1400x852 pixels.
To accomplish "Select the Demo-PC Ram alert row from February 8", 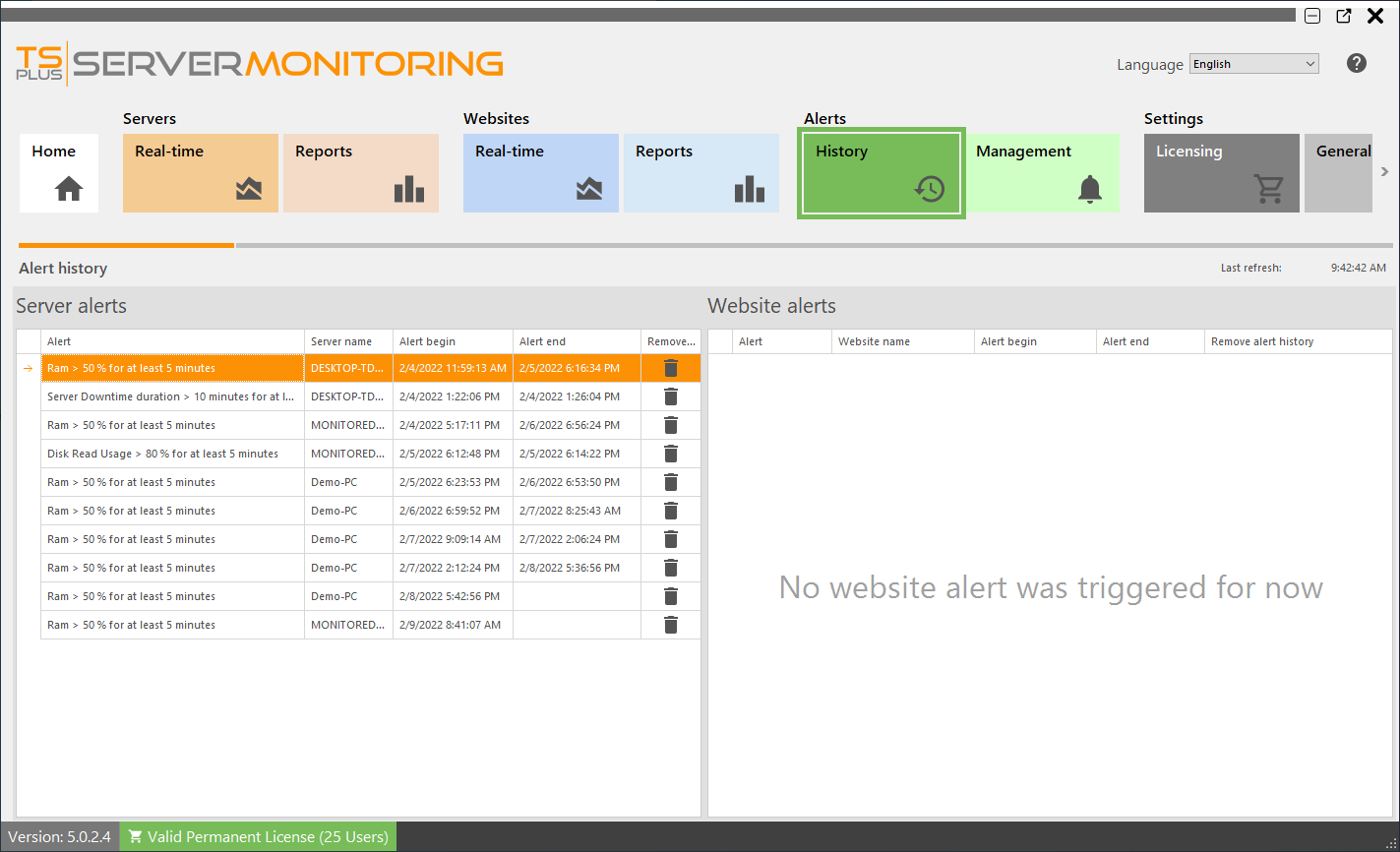I will [x=172, y=595].
